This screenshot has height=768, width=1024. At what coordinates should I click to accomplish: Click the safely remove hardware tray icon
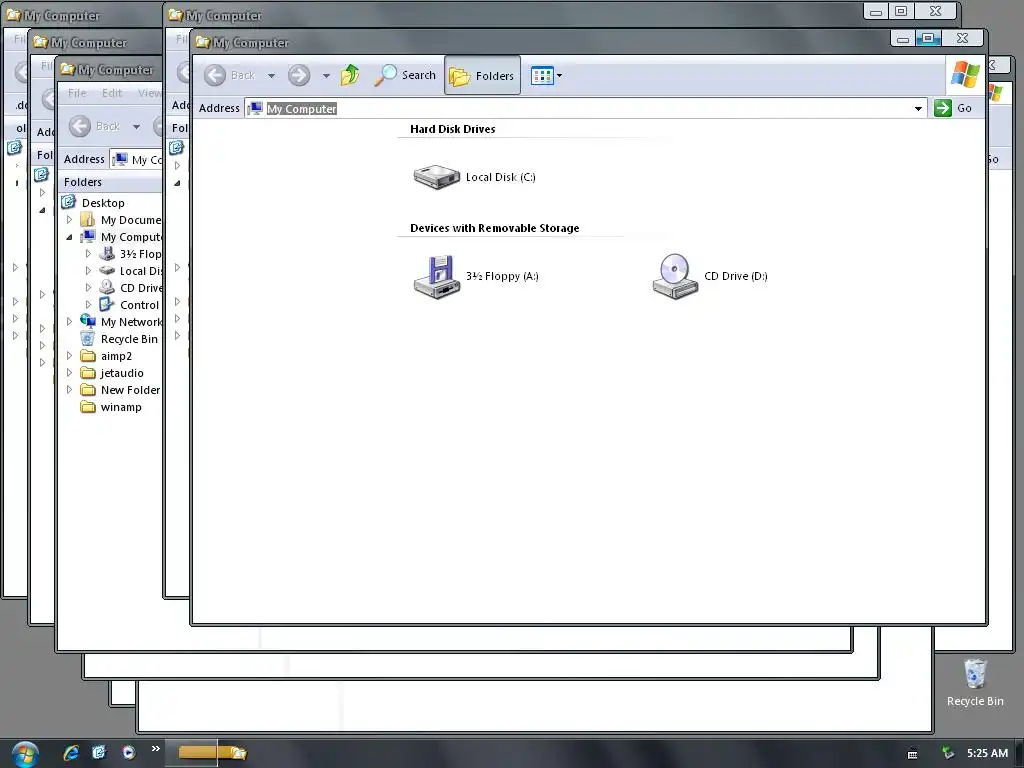948,753
